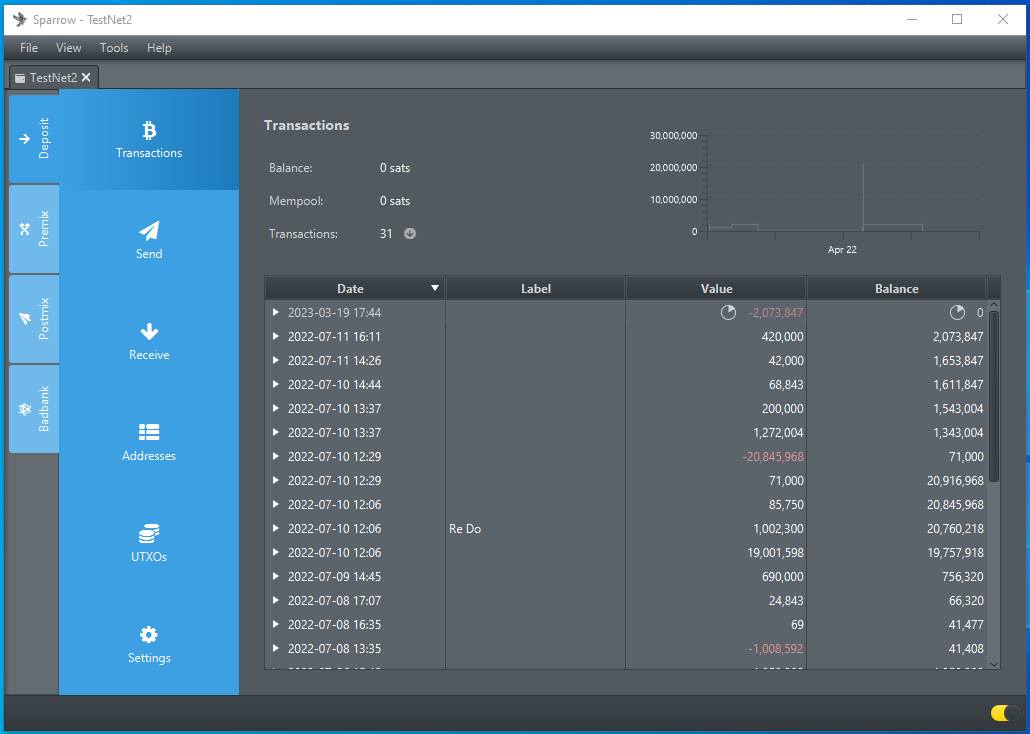Click the 20,916,968 balance cell

coord(897,481)
